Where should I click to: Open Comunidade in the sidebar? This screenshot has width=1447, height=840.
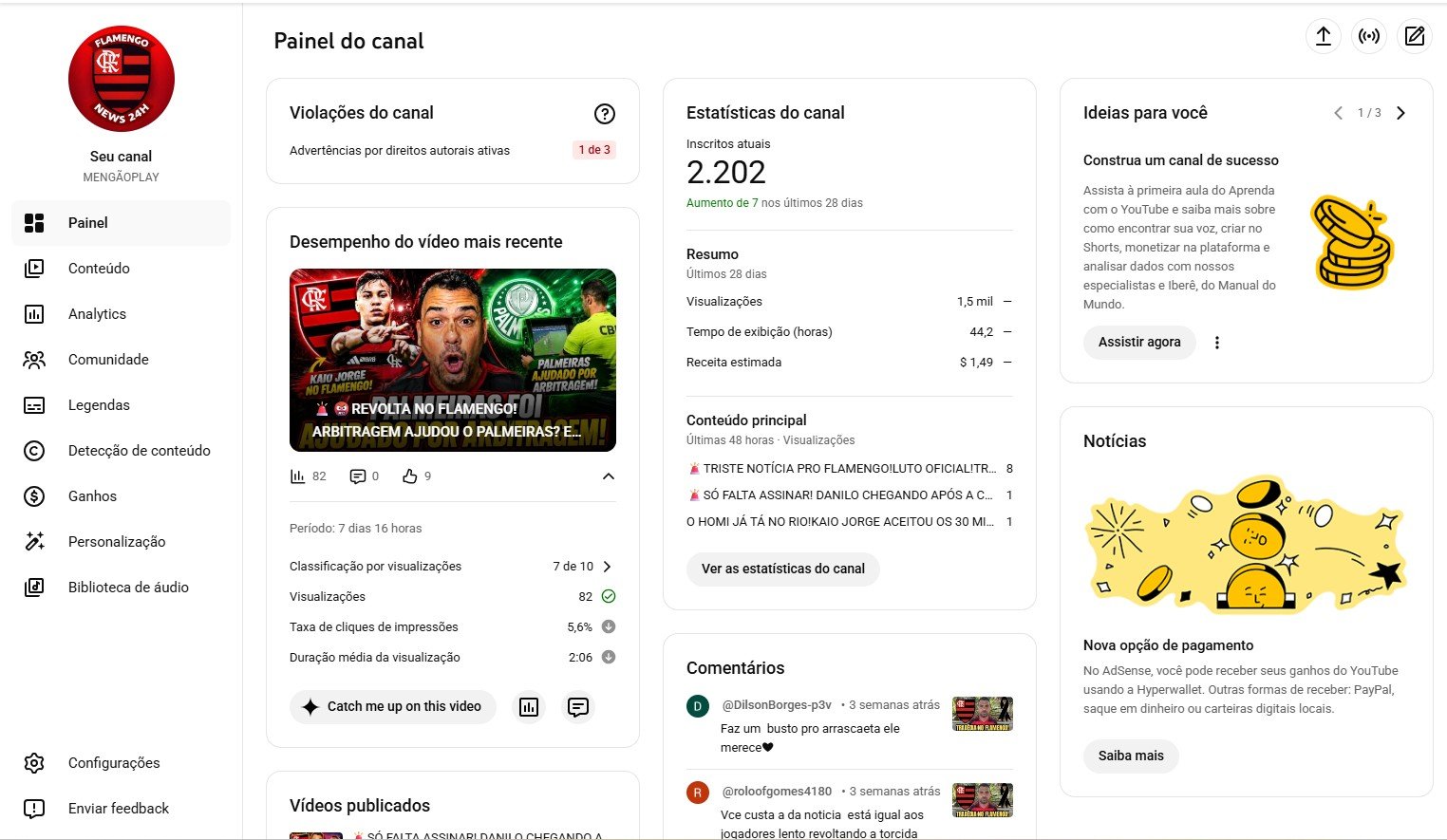coord(121,360)
